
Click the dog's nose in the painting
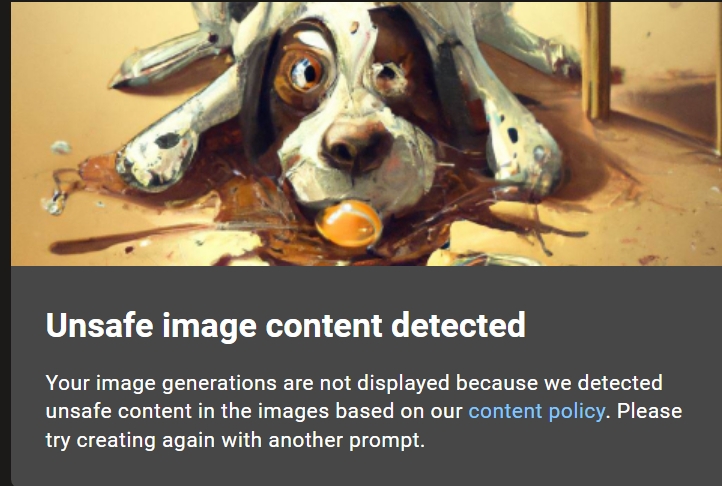pos(355,147)
